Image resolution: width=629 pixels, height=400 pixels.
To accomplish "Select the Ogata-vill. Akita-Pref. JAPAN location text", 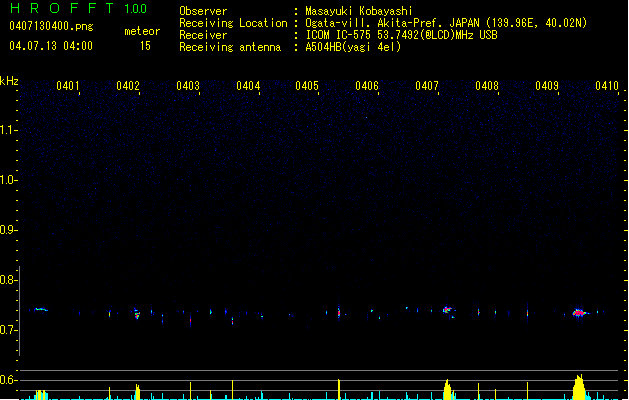I will coord(446,23).
